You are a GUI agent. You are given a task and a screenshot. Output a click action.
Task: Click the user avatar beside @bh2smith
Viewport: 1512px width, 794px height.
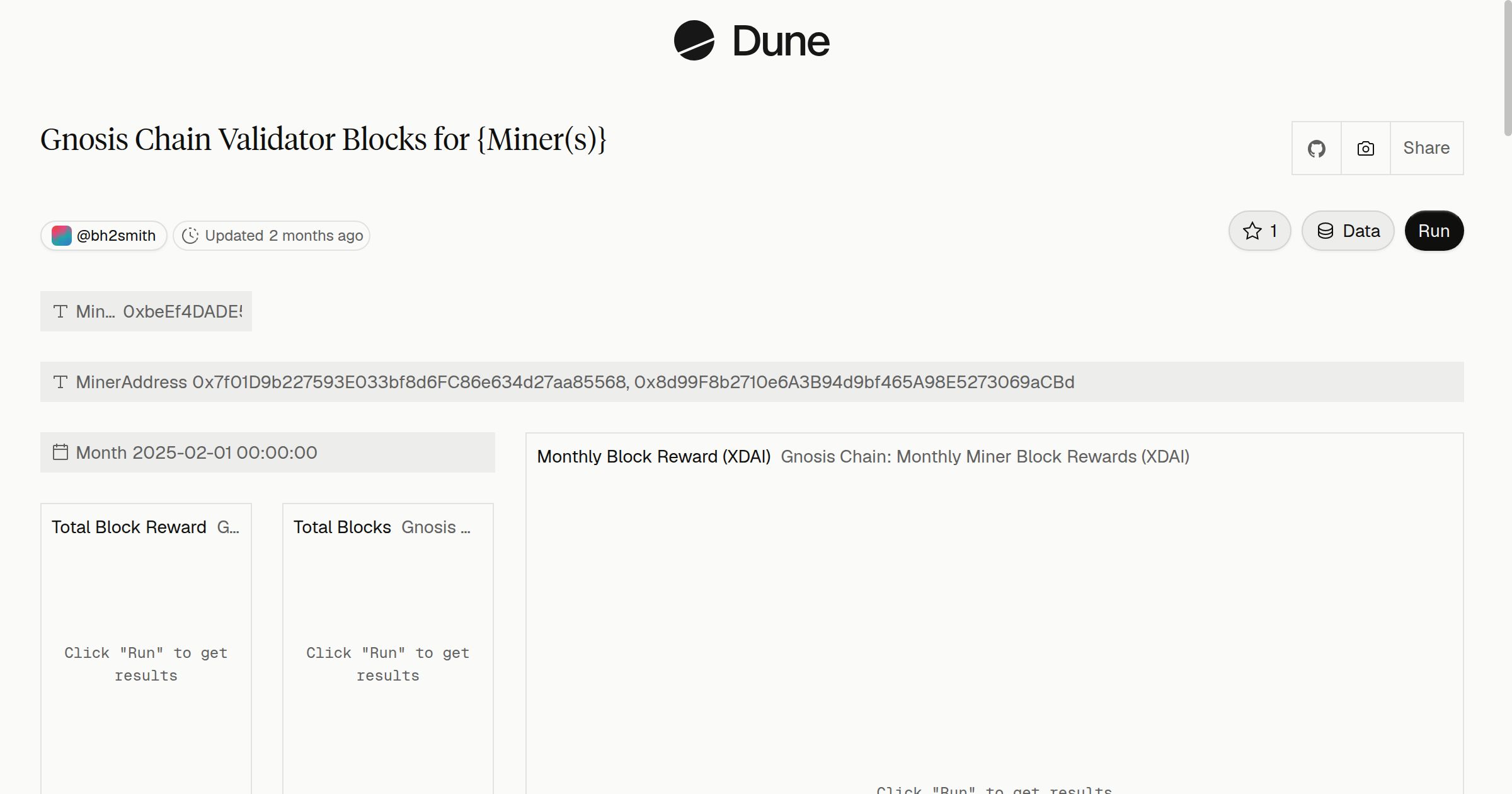coord(61,236)
